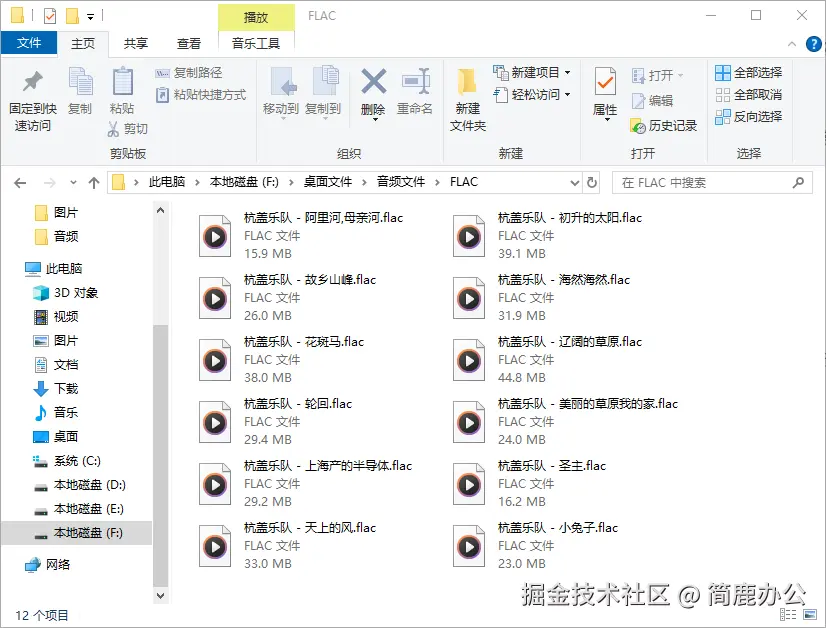
Task: Open 桌面 in the navigation pane
Action: tap(56, 437)
